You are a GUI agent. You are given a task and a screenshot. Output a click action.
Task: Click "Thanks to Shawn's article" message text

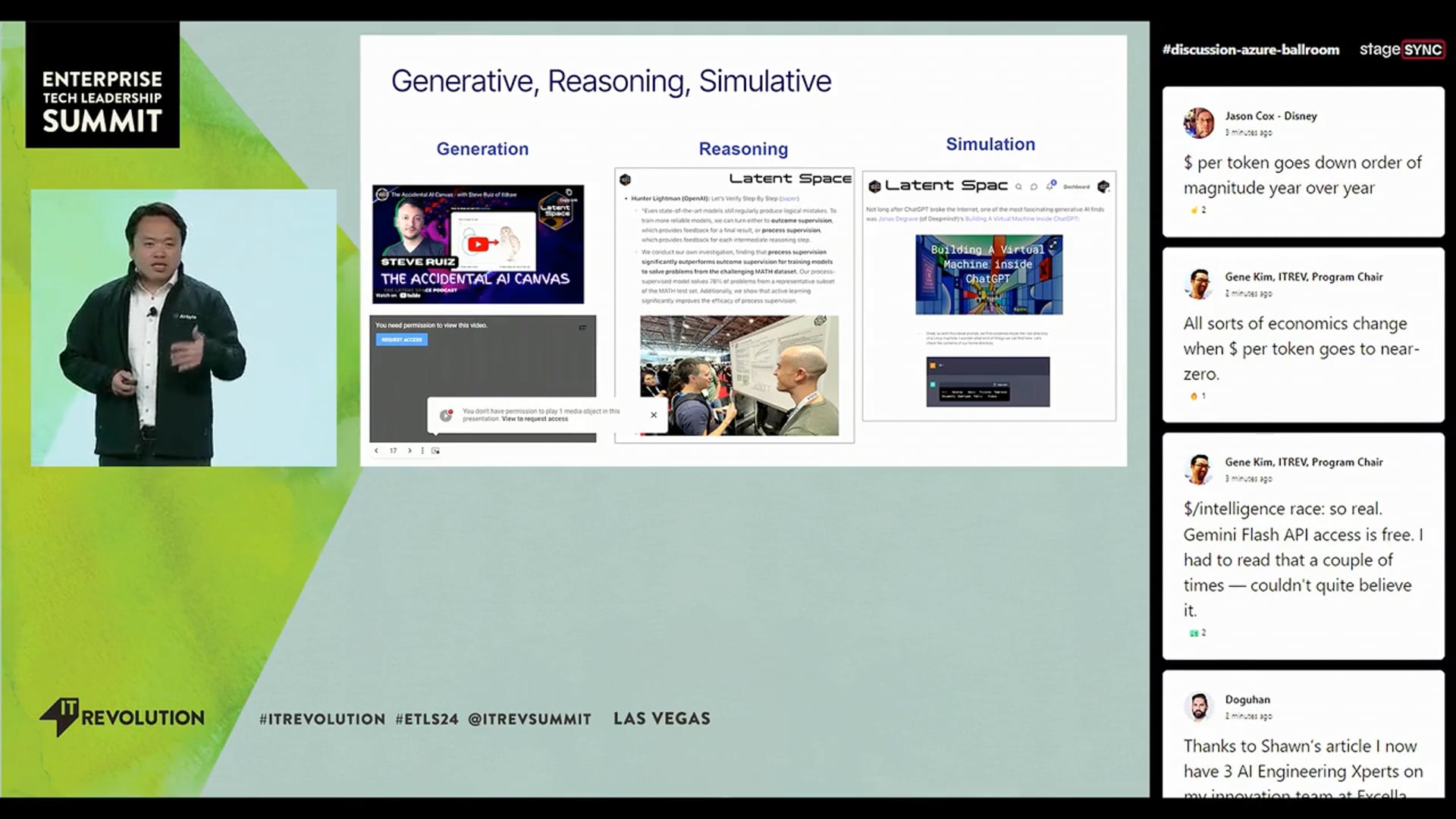pyautogui.click(x=1303, y=767)
